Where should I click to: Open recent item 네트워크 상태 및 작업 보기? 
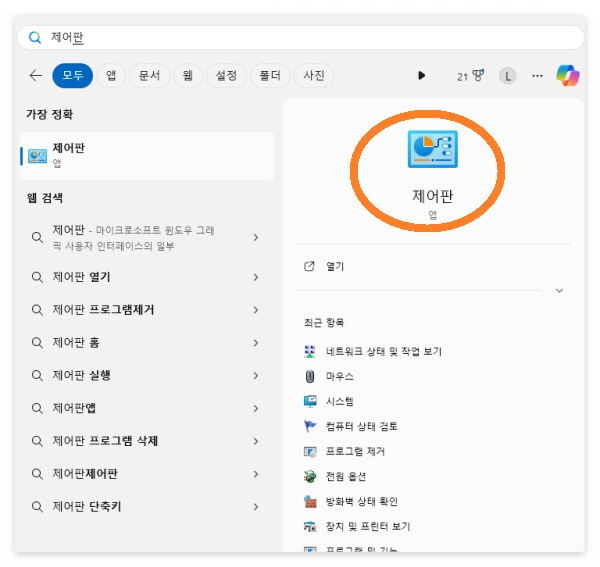point(383,352)
